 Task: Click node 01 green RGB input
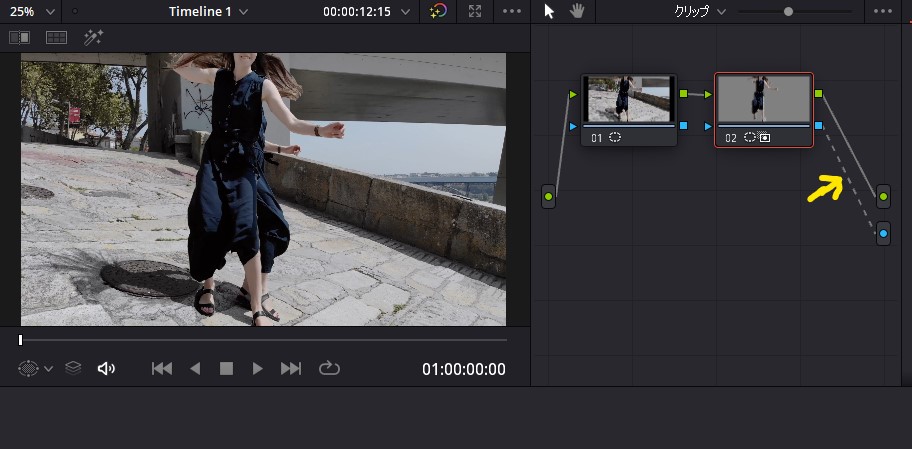point(573,94)
